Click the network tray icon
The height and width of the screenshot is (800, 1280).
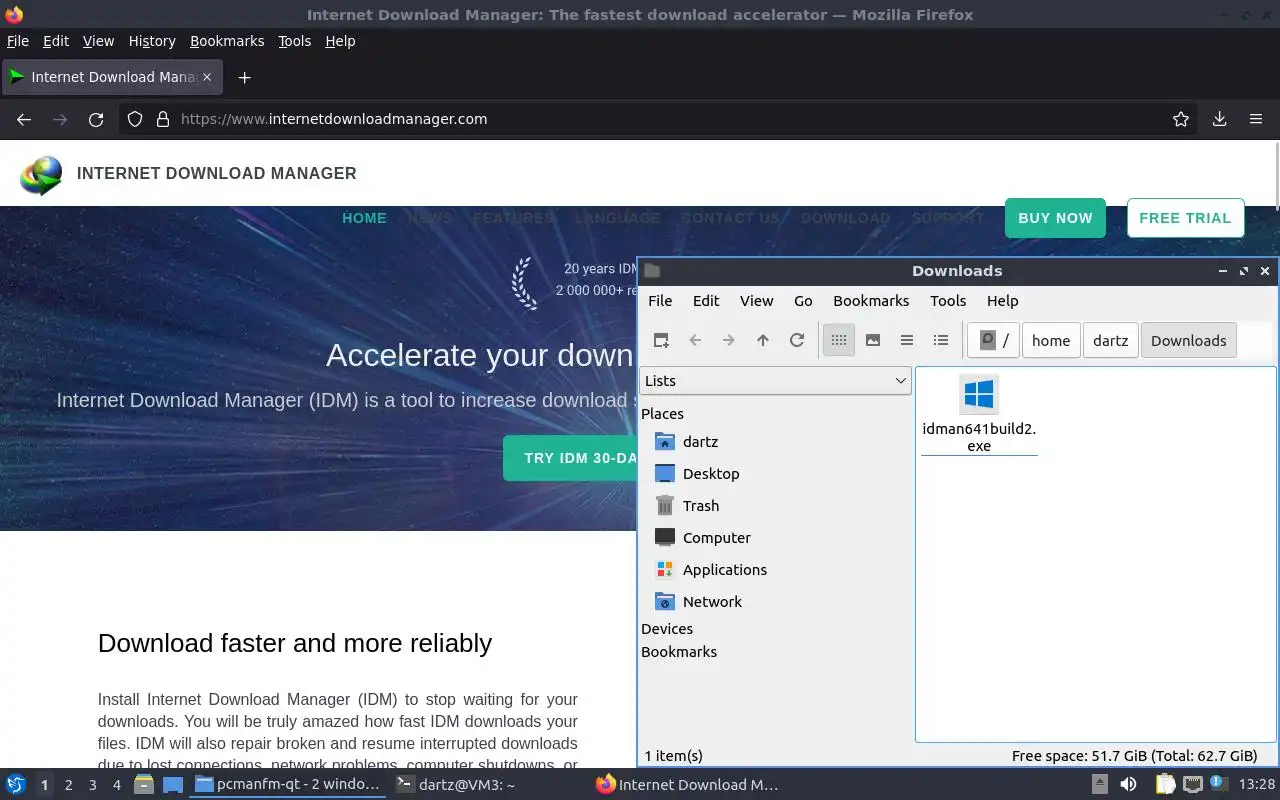click(1193, 785)
